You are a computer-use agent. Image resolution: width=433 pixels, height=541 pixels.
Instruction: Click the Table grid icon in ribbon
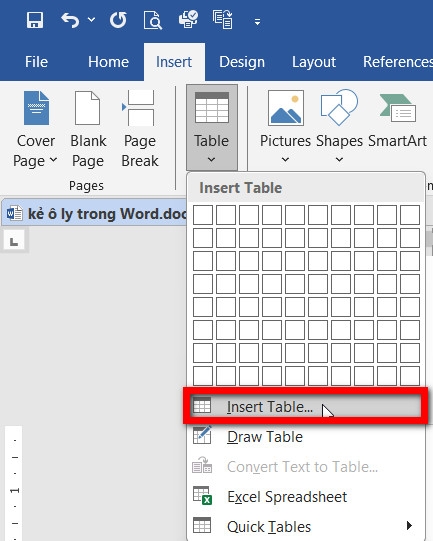point(211,107)
